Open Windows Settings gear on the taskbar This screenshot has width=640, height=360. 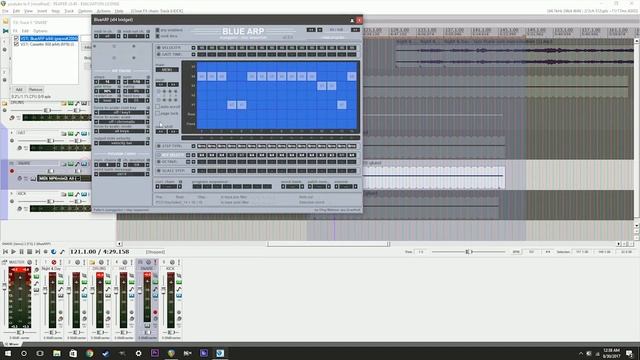pyautogui.click(x=138, y=353)
